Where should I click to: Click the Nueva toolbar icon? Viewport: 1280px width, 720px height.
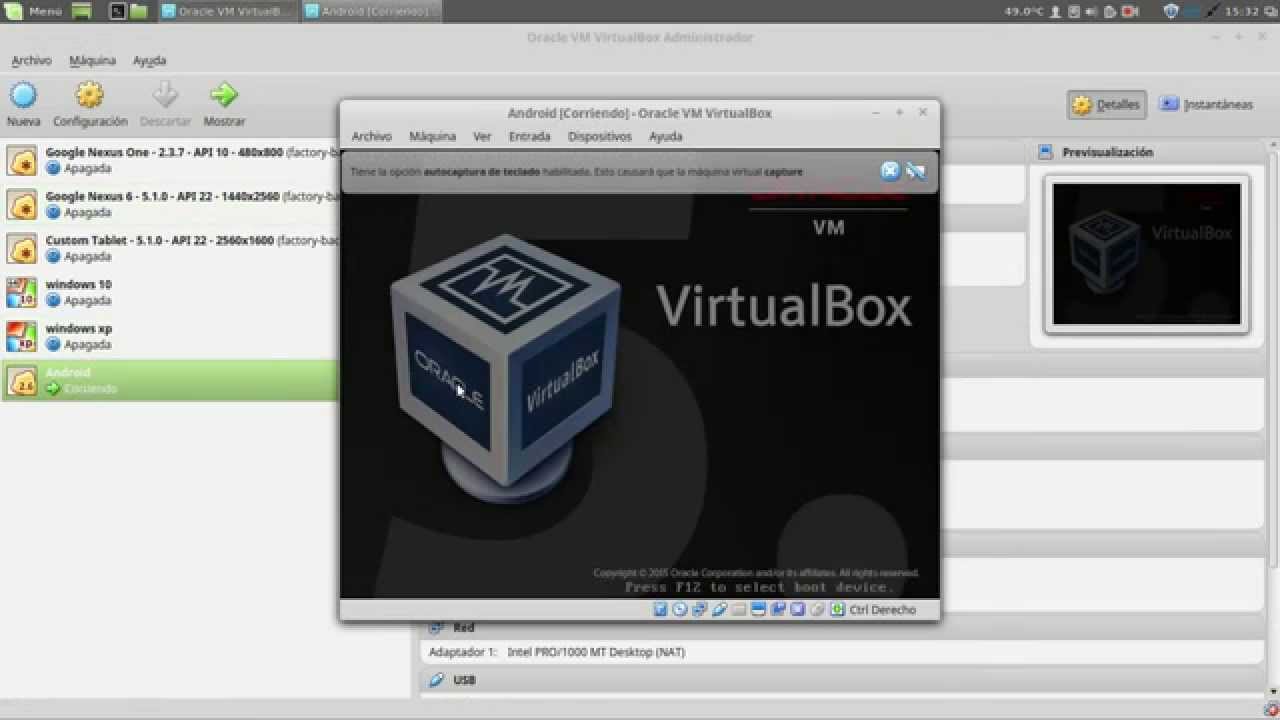coord(23,96)
